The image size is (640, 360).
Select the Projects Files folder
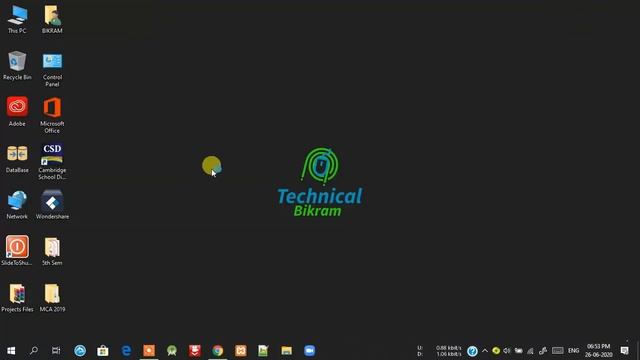pyautogui.click(x=17, y=298)
